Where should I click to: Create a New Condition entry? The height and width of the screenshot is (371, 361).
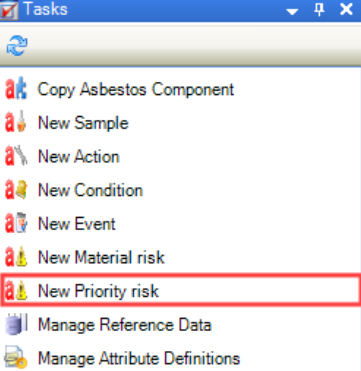pyautogui.click(x=90, y=190)
